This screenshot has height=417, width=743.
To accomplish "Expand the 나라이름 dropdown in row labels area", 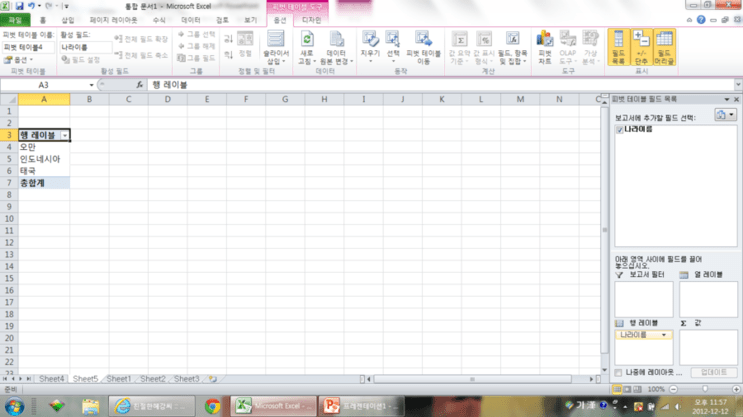I will [x=664, y=335].
